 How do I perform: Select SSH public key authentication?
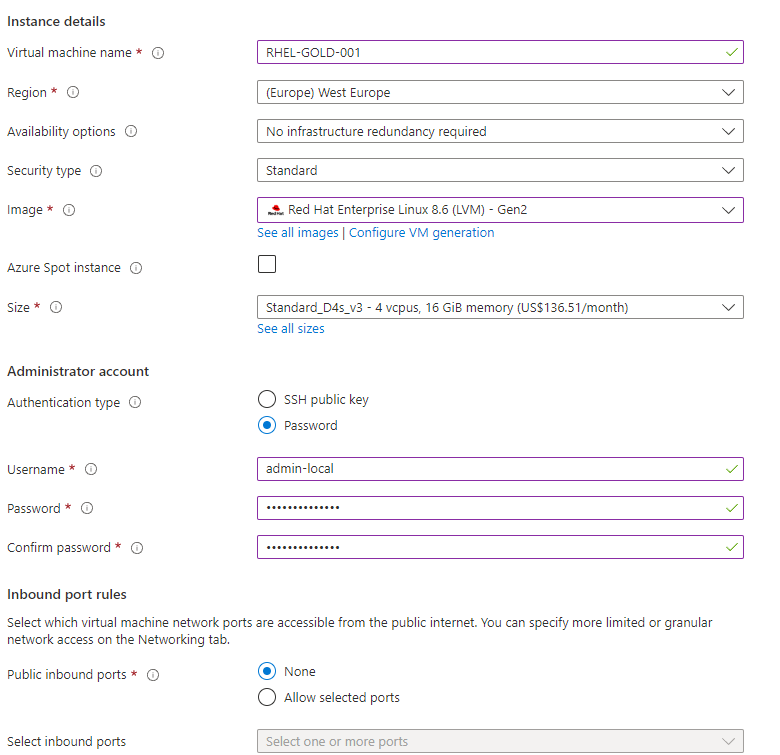click(267, 399)
